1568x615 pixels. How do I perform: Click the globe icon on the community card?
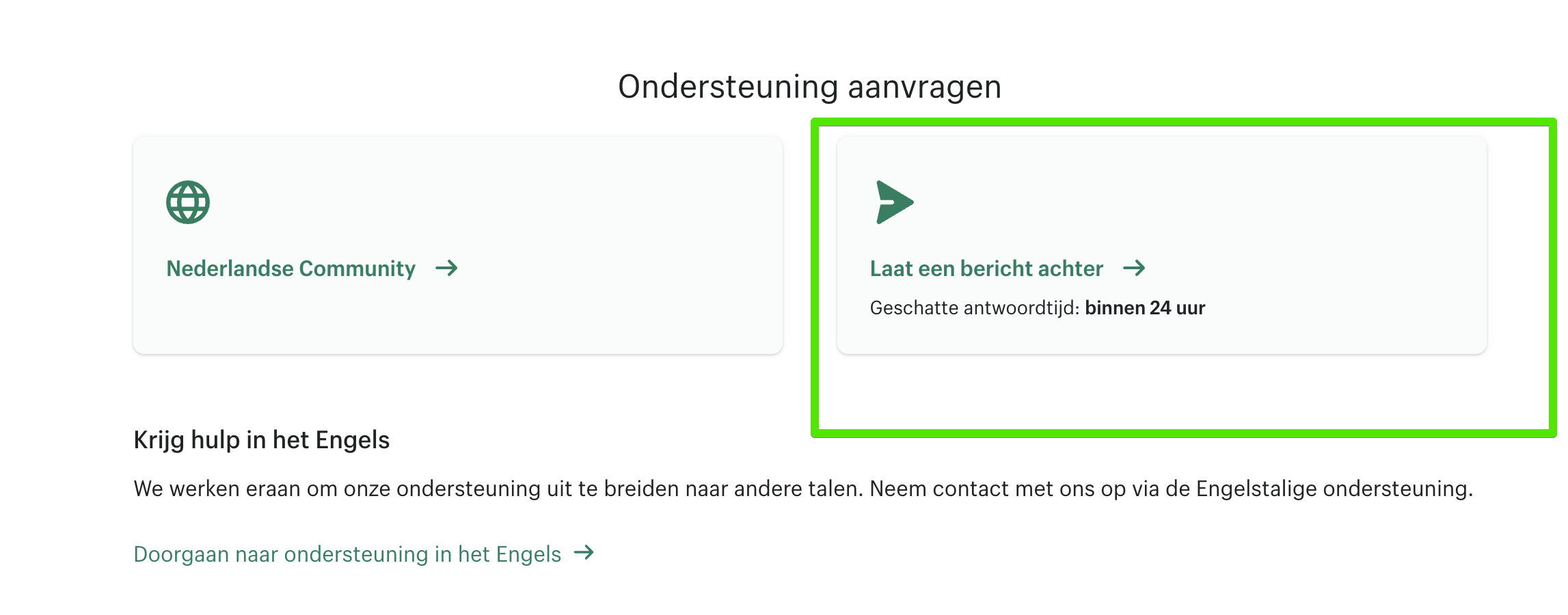[188, 202]
